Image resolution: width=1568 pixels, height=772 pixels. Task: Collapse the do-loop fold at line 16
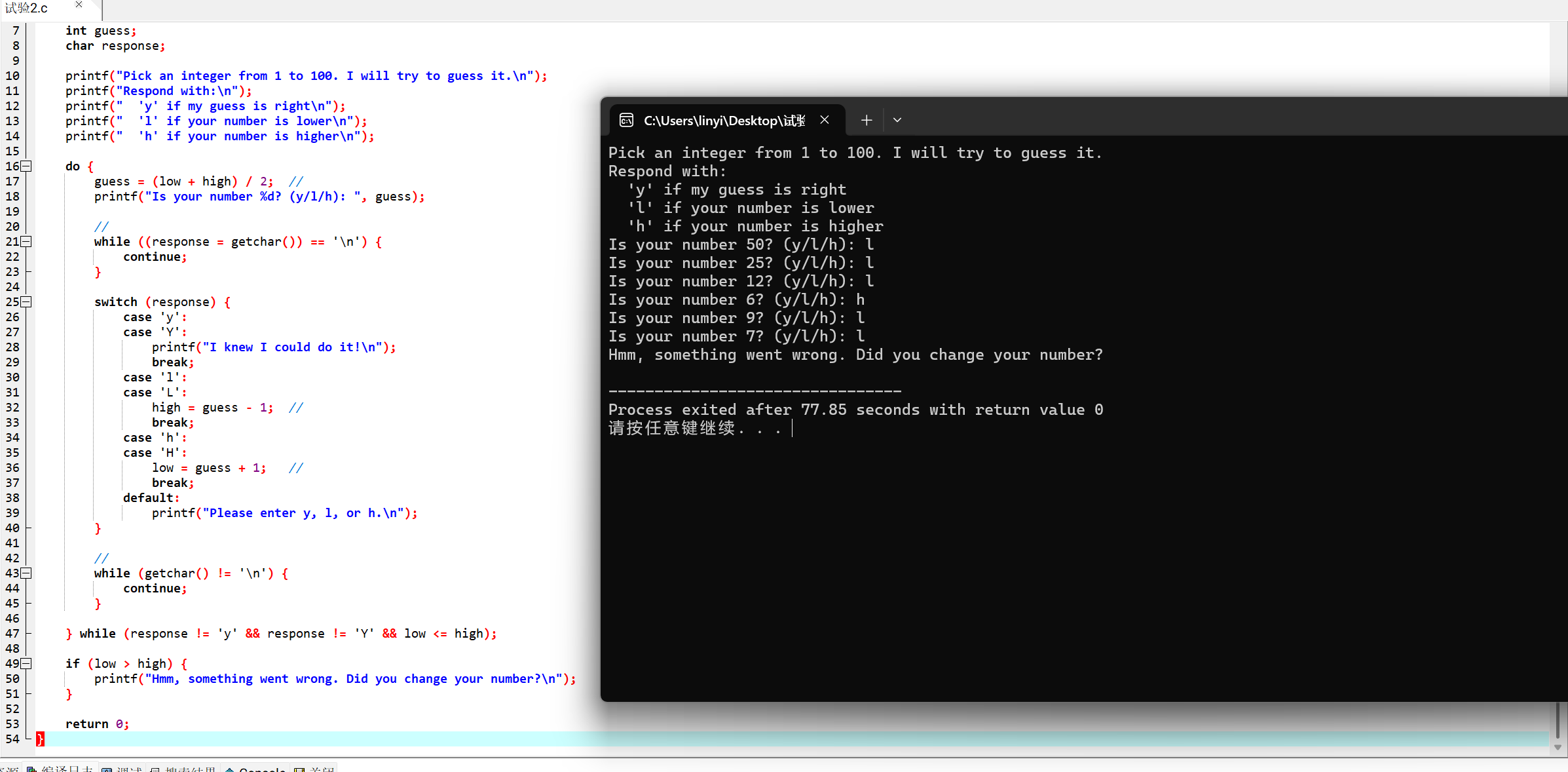click(x=26, y=166)
